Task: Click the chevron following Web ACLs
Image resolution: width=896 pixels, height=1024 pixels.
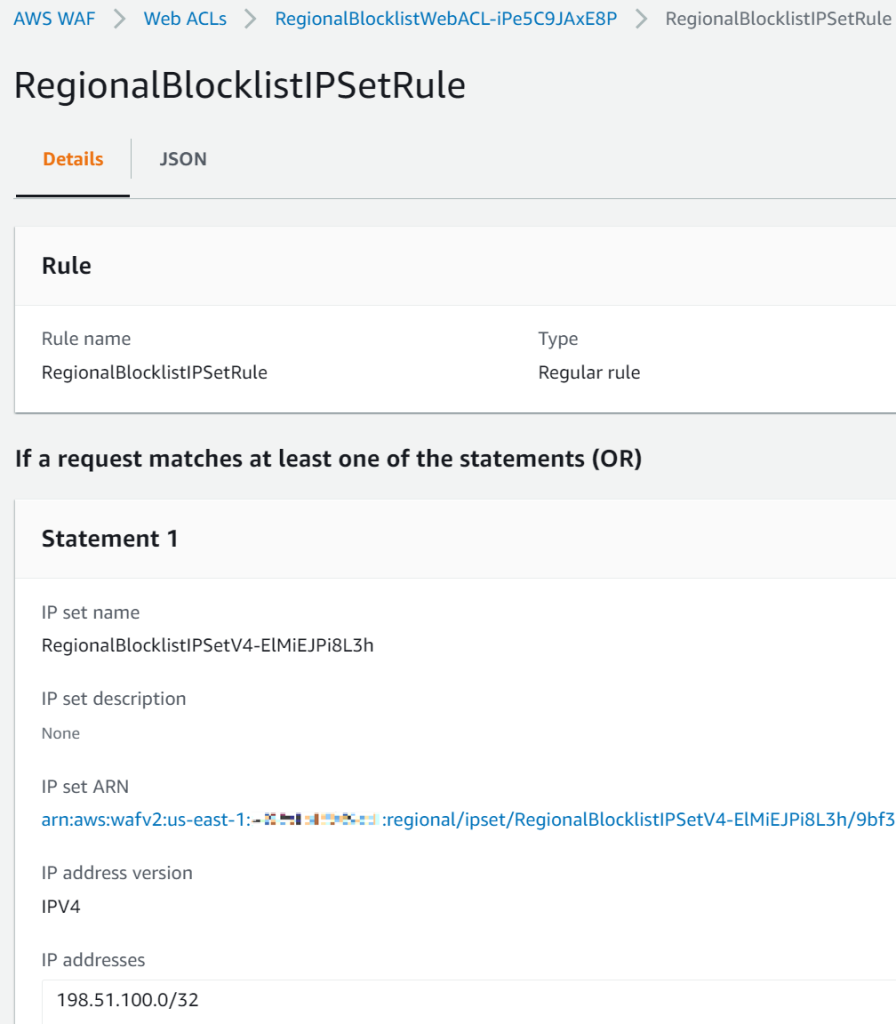Action: coord(250,17)
